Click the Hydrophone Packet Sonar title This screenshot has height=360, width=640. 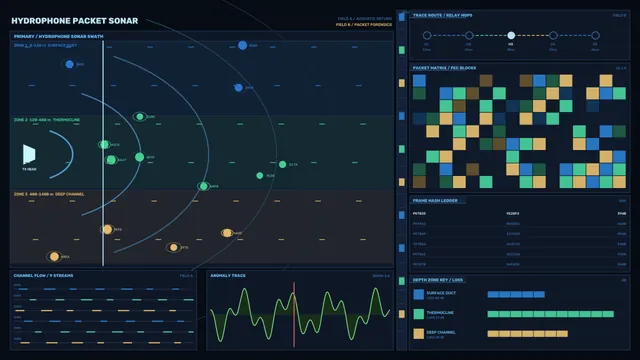pos(75,21)
